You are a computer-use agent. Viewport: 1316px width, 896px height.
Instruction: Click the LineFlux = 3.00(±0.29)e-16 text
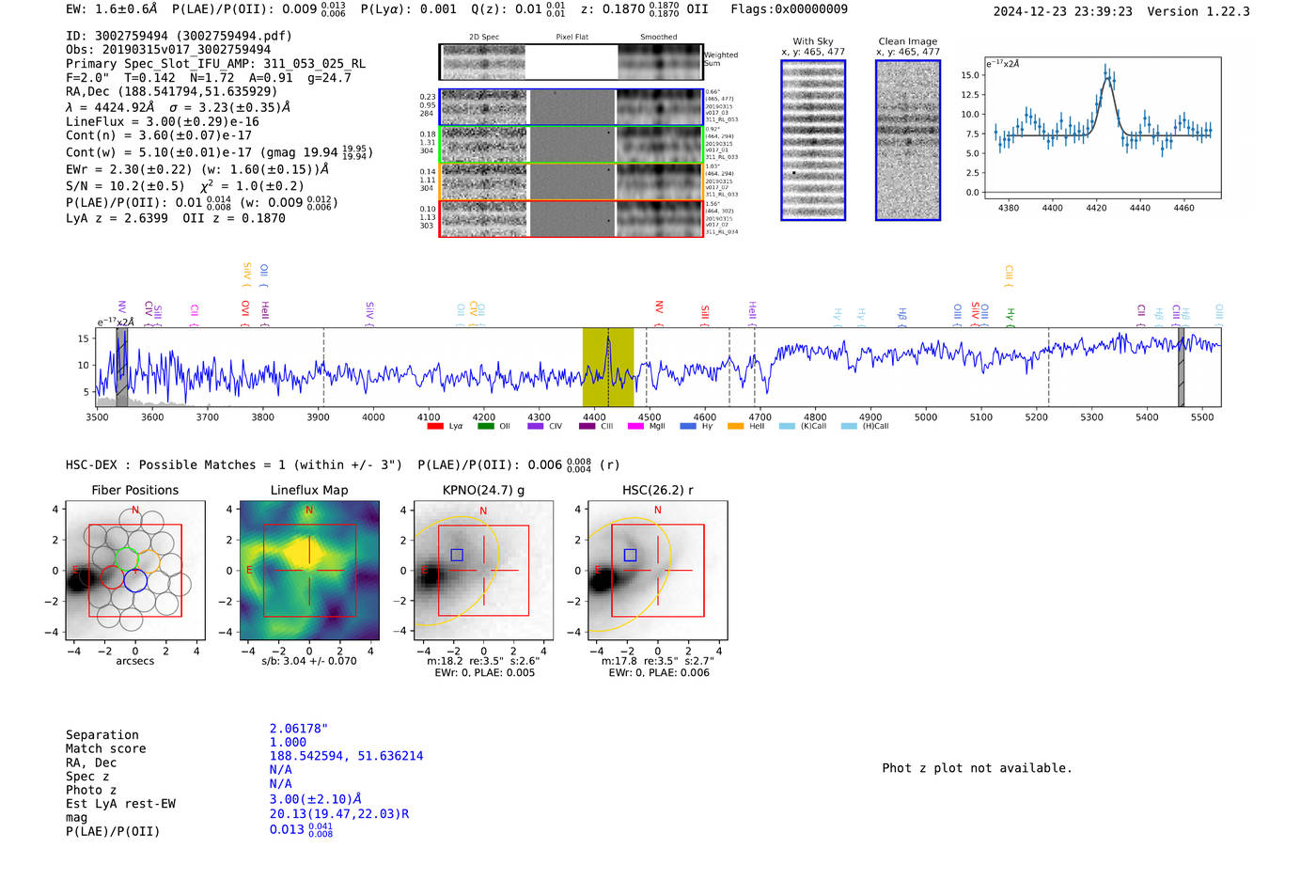(x=163, y=121)
